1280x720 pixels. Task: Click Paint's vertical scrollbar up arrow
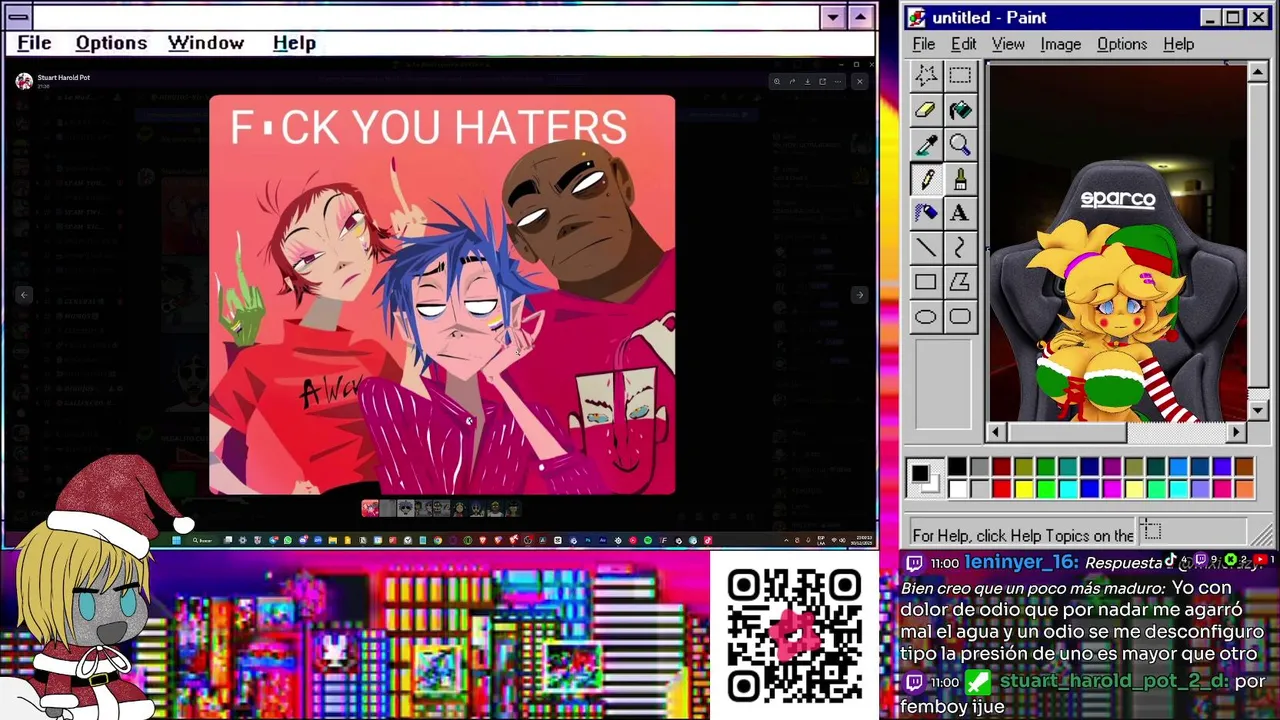tap(1258, 72)
